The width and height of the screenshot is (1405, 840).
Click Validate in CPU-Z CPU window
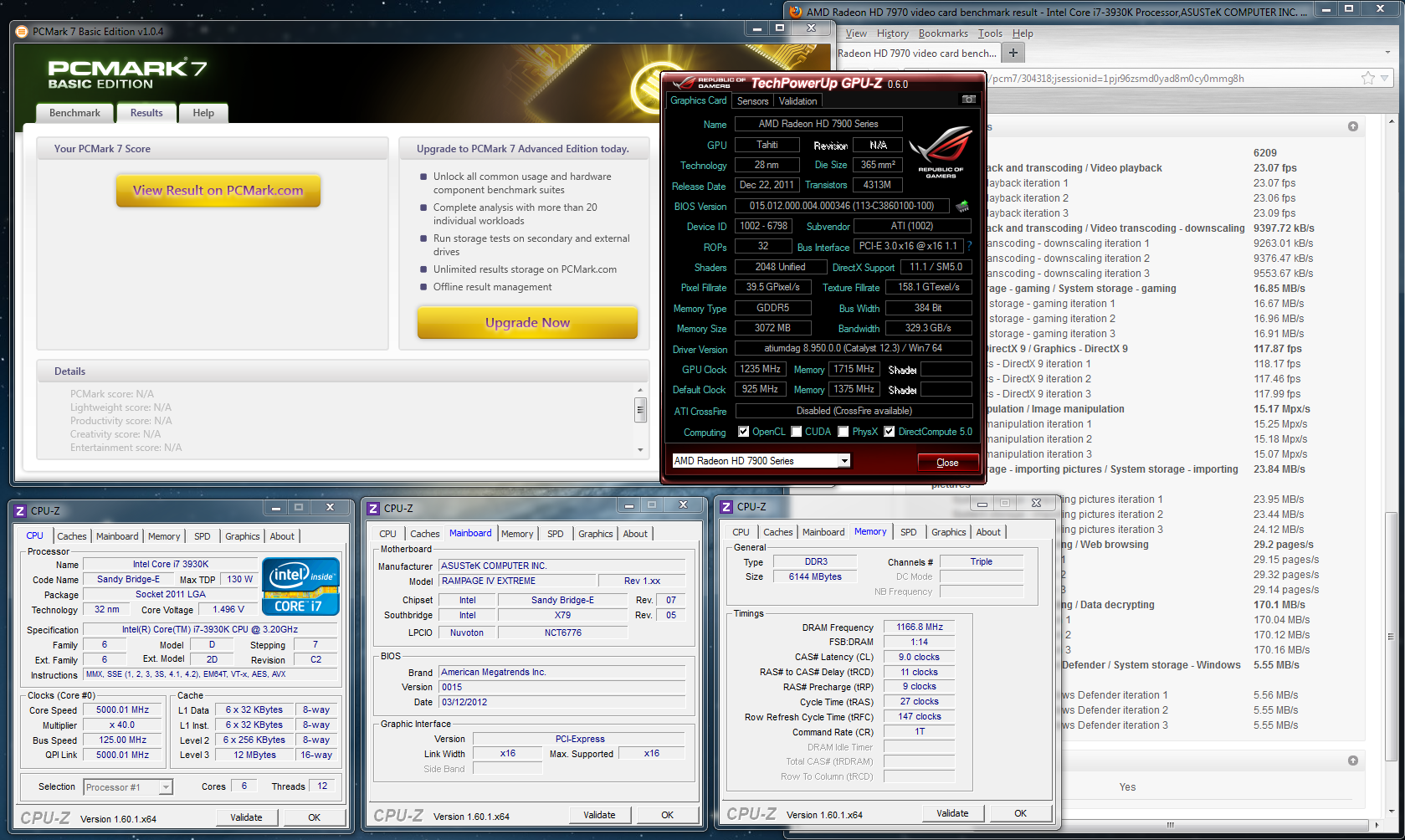click(246, 817)
